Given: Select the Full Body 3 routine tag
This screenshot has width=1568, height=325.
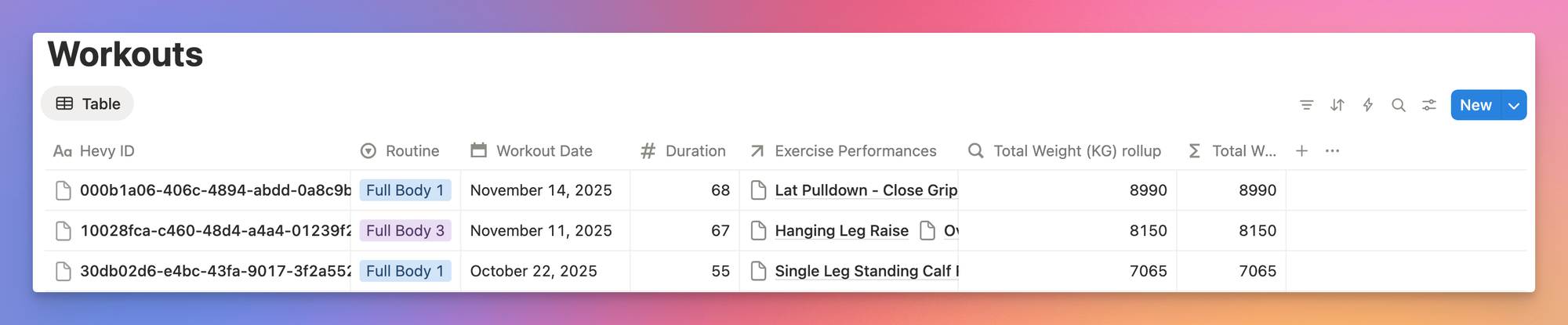Looking at the screenshot, I should pyautogui.click(x=405, y=231).
